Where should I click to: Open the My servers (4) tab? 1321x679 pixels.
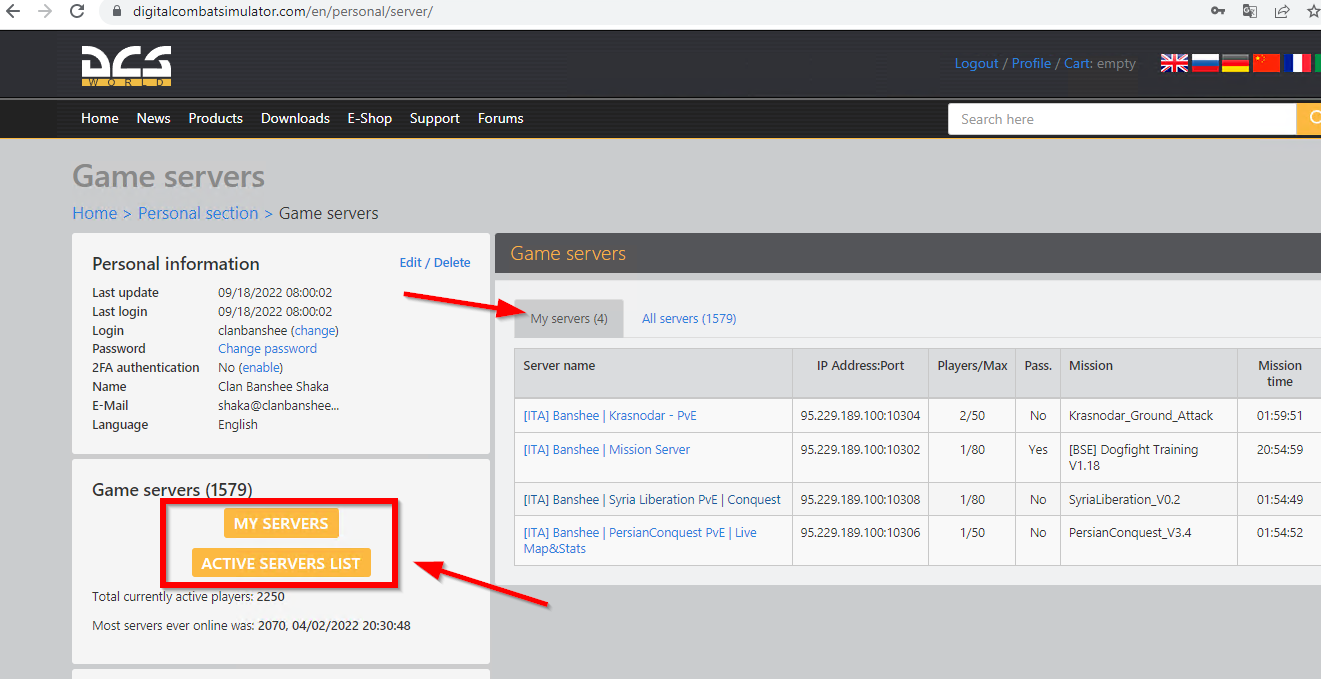[569, 318]
